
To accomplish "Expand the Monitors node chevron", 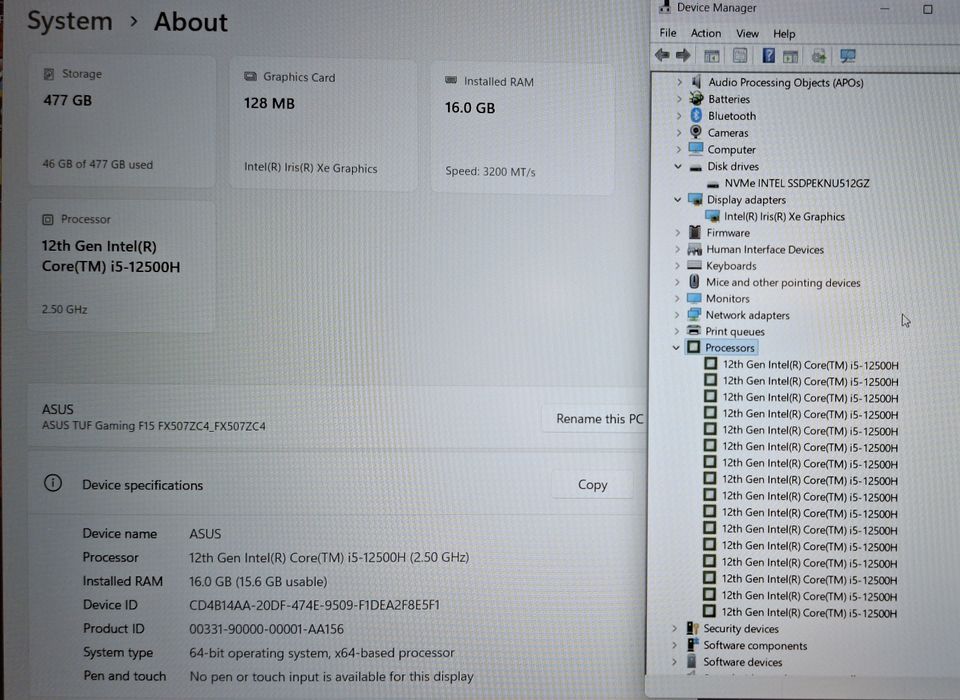I will tap(677, 298).
